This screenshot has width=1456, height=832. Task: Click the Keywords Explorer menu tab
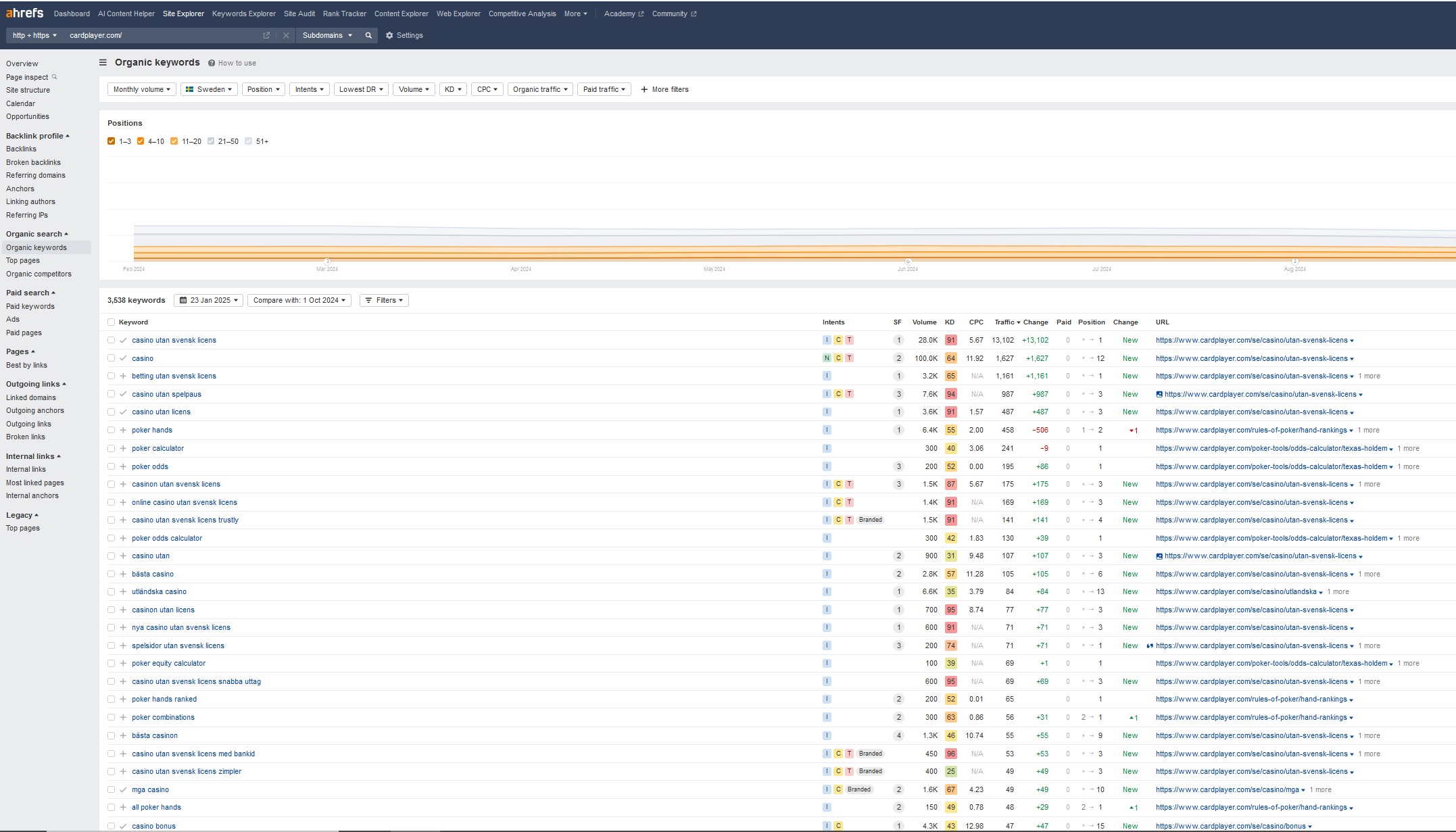(x=244, y=13)
